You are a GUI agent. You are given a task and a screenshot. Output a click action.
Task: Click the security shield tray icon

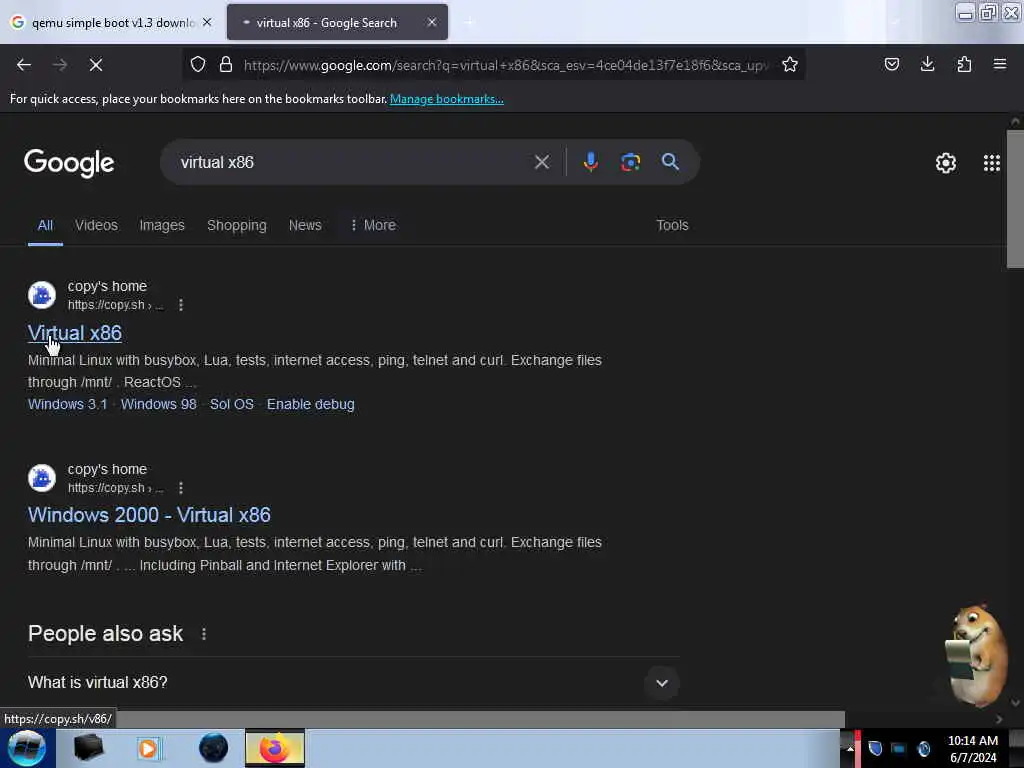click(875, 748)
